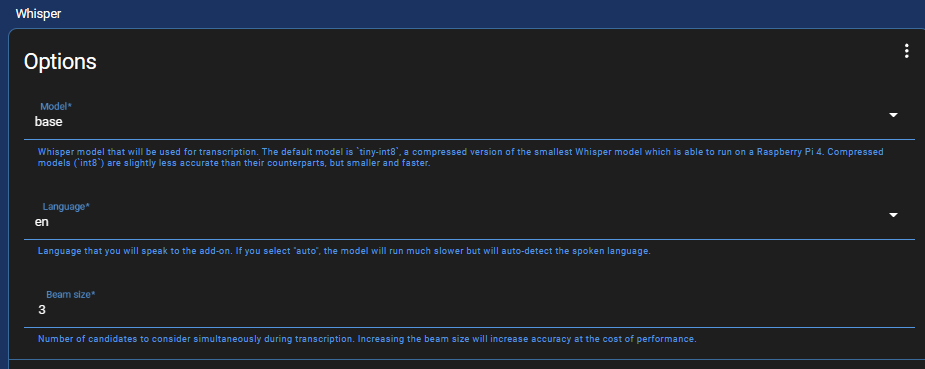Expand the Language dropdown arrow
Screen dimensions: 925x369
tap(893, 215)
